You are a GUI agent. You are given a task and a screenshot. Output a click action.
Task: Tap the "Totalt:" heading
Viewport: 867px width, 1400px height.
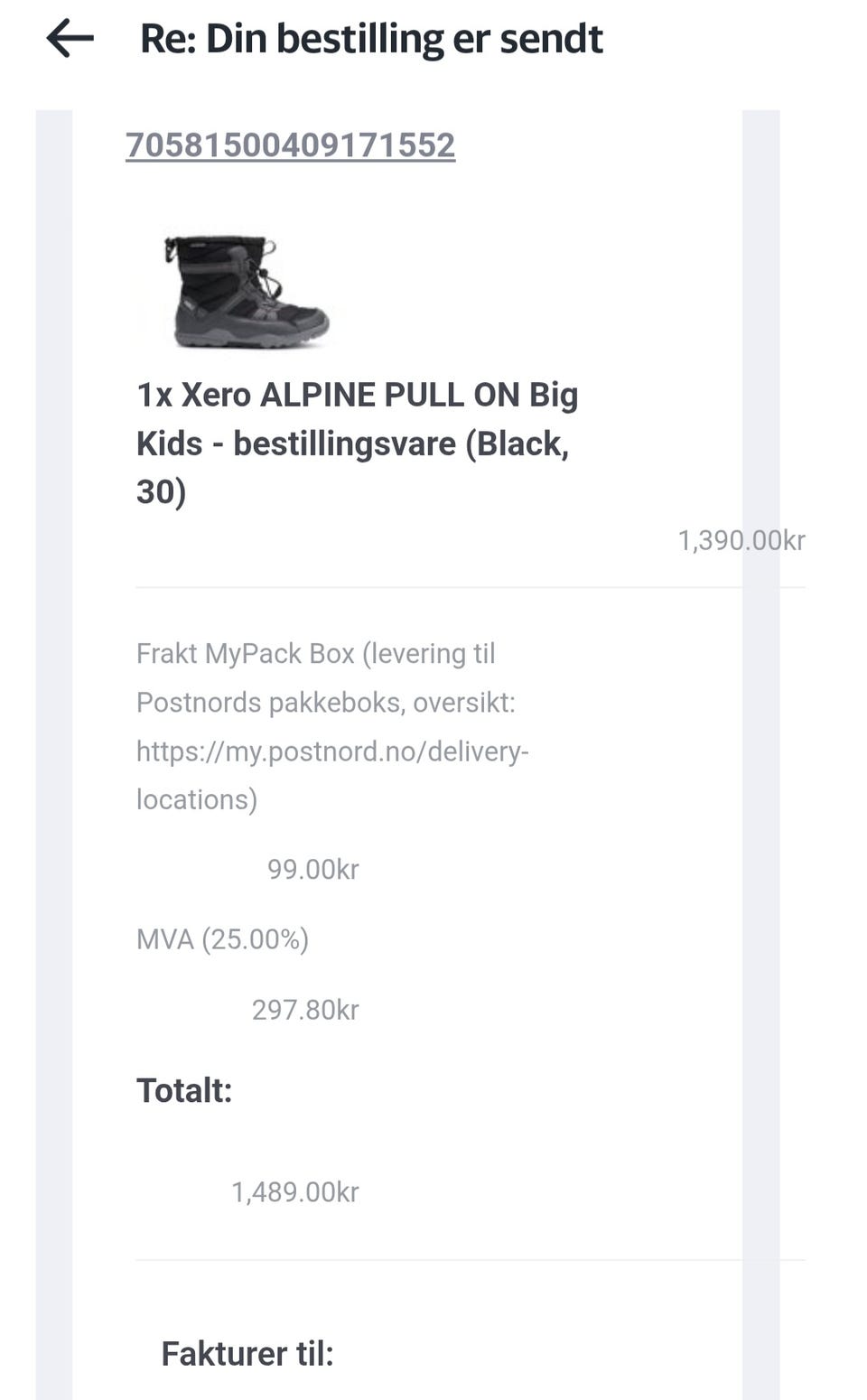click(184, 1090)
